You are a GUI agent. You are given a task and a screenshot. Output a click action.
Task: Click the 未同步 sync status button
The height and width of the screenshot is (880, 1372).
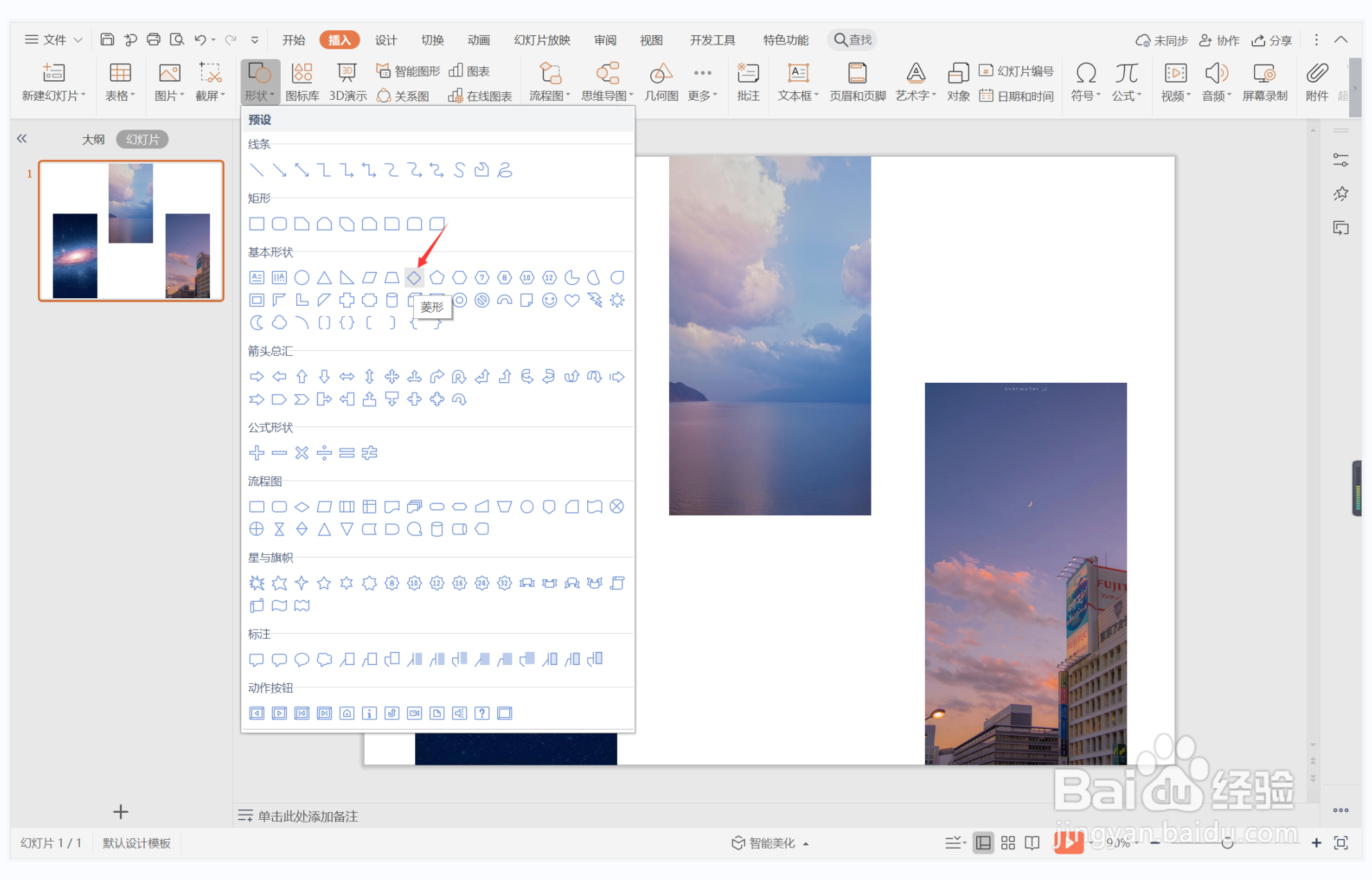[1162, 40]
